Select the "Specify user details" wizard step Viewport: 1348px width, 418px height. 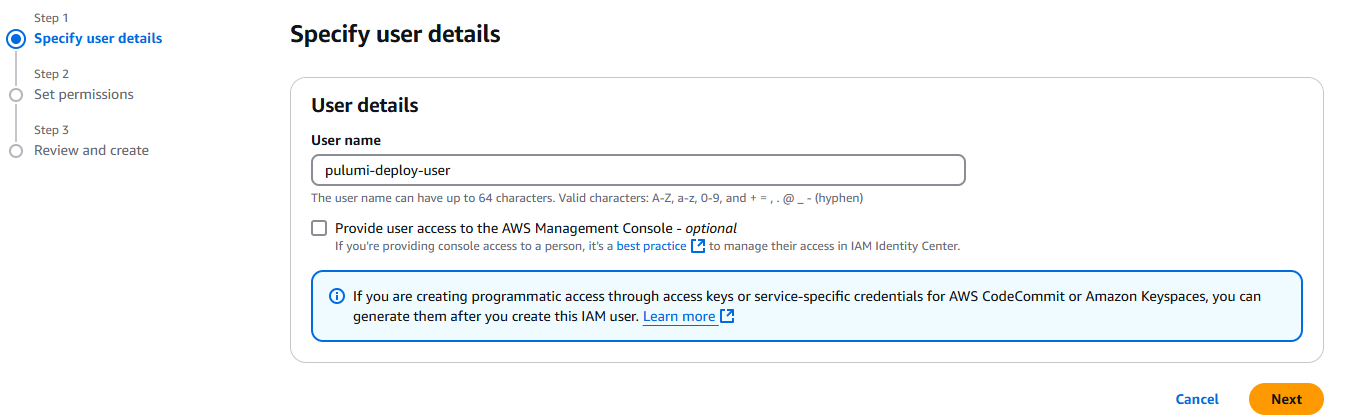click(x=98, y=38)
